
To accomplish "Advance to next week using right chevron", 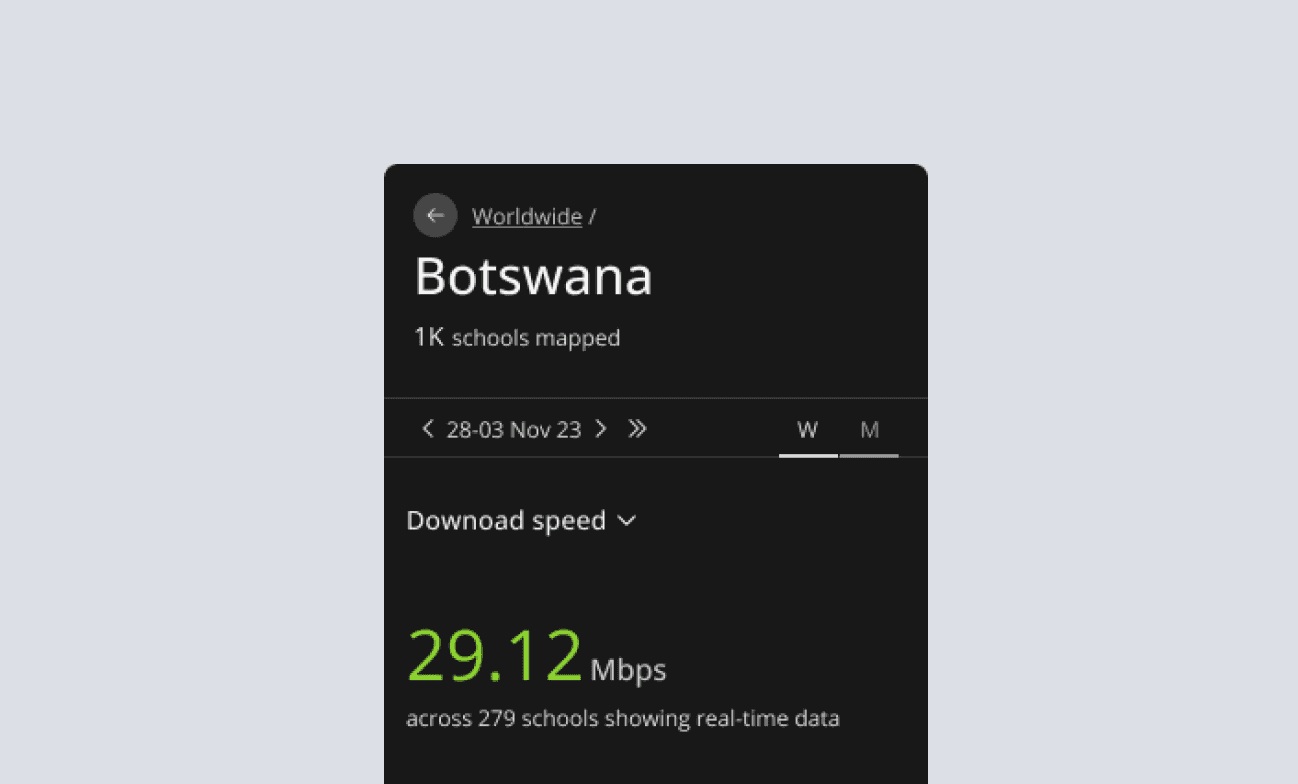I will coord(601,429).
